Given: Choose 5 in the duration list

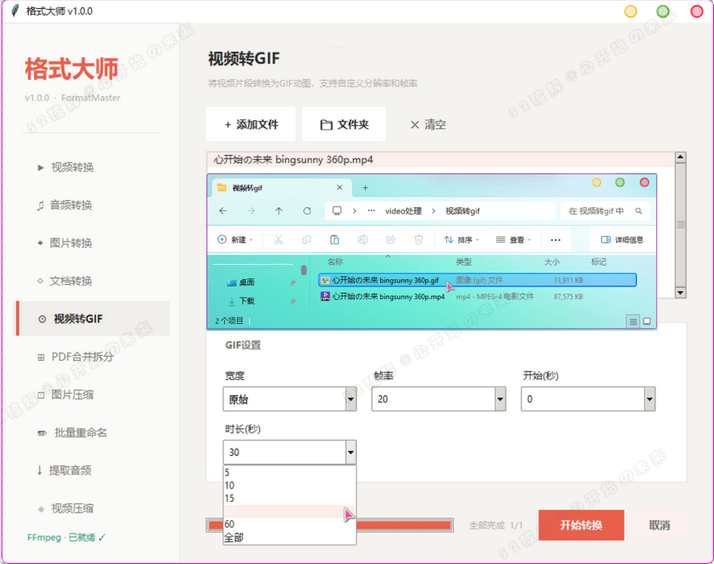Looking at the screenshot, I should coord(289,473).
